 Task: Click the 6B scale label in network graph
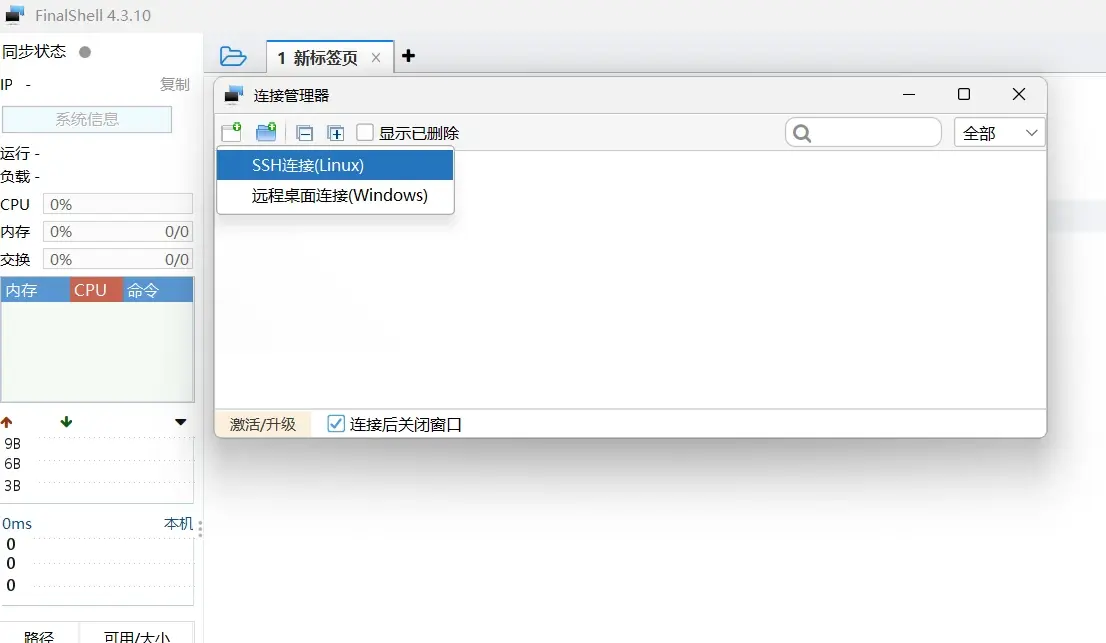point(13,464)
